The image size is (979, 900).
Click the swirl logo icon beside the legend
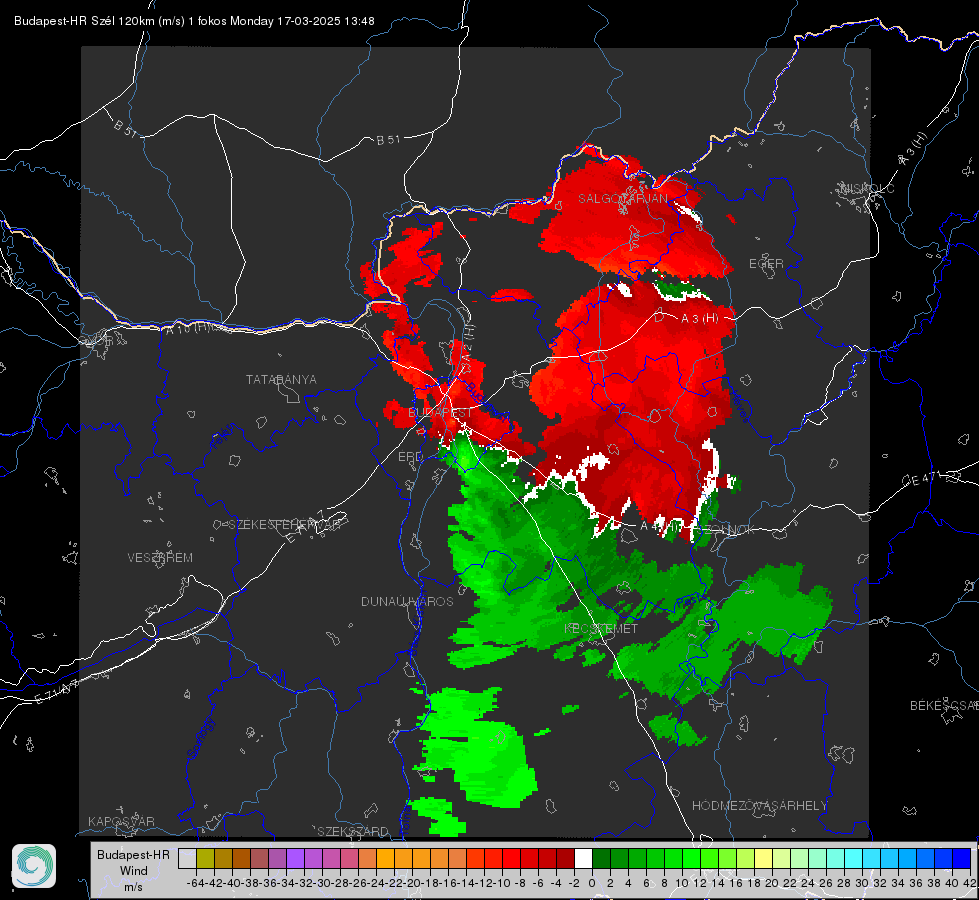[x=34, y=866]
